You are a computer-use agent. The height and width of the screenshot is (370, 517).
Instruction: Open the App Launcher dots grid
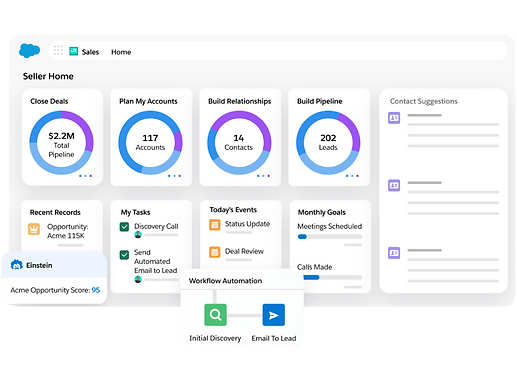click(58, 50)
